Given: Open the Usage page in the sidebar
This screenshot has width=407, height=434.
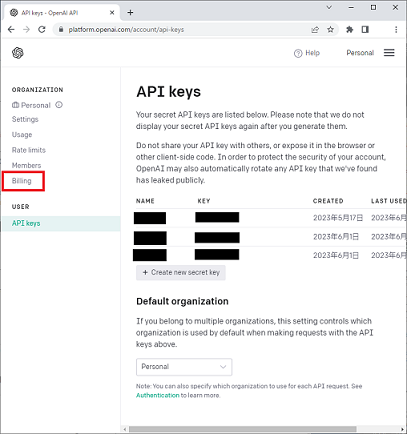Looking at the screenshot, I should (22, 135).
